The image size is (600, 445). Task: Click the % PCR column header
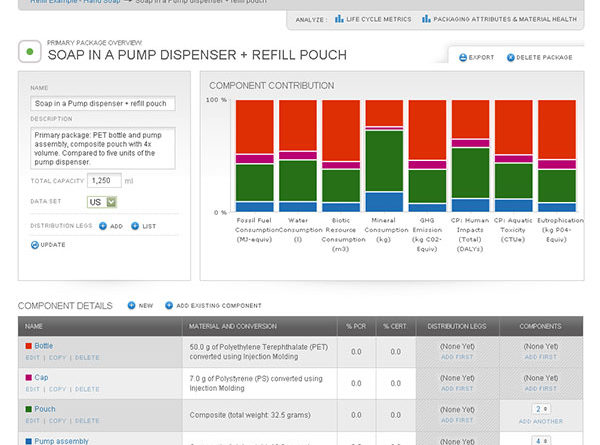[356, 326]
